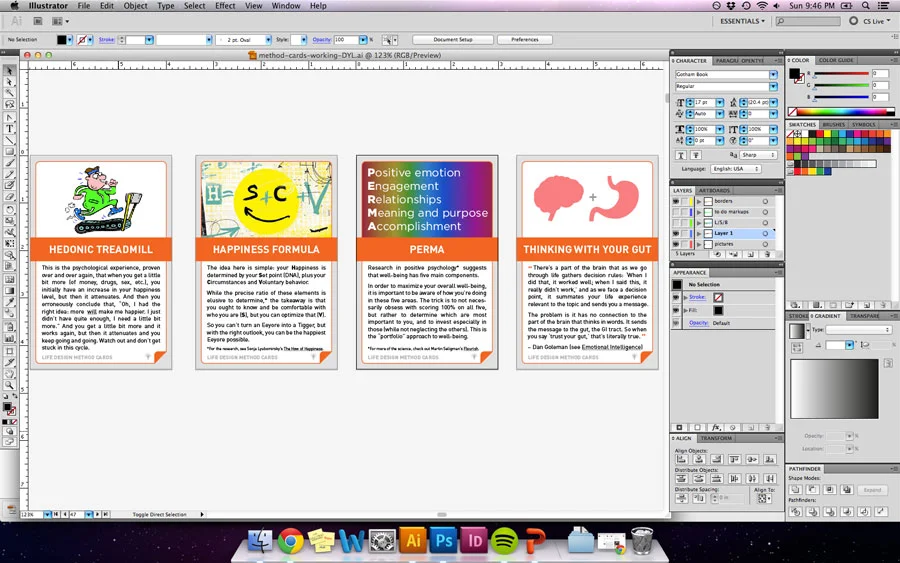Select the Gradient tool in toolbox
The image size is (900, 563).
click(9, 291)
